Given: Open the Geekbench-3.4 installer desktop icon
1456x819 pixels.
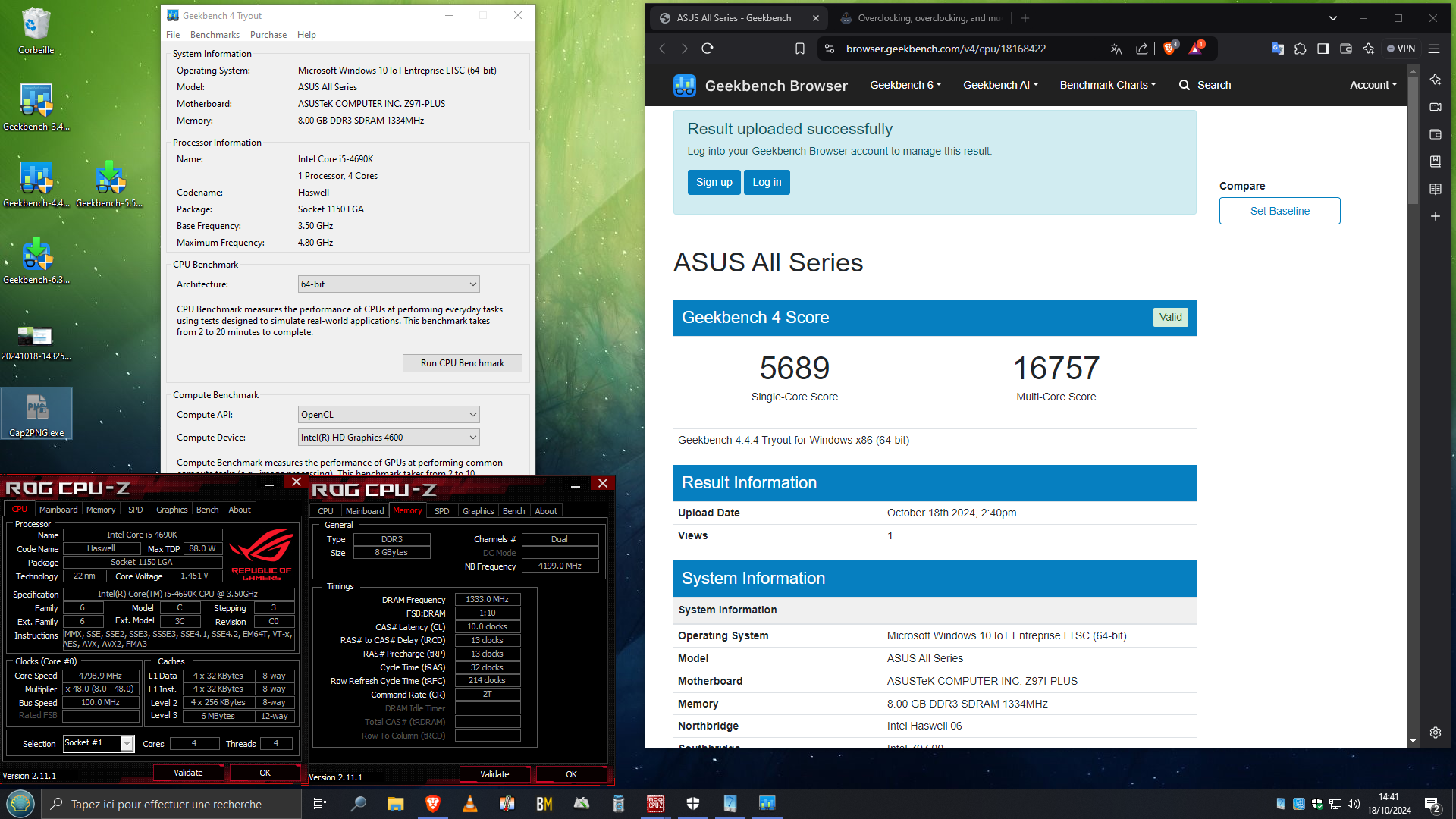Looking at the screenshot, I should point(36,107).
